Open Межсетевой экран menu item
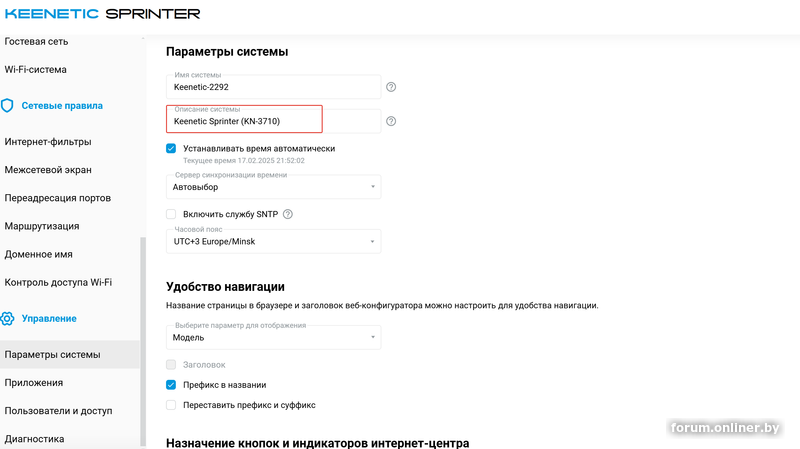Screen dimensions: 800x449 (x=49, y=170)
